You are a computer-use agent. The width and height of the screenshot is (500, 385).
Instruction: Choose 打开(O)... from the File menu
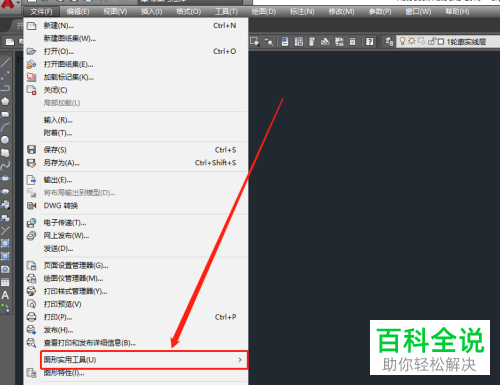[136, 51]
